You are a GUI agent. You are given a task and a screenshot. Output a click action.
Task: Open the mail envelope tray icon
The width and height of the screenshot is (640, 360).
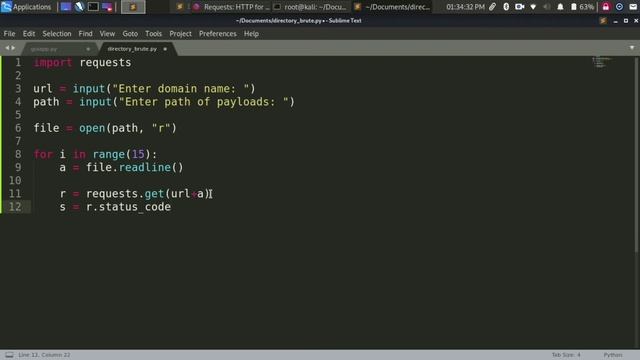[x=633, y=7]
